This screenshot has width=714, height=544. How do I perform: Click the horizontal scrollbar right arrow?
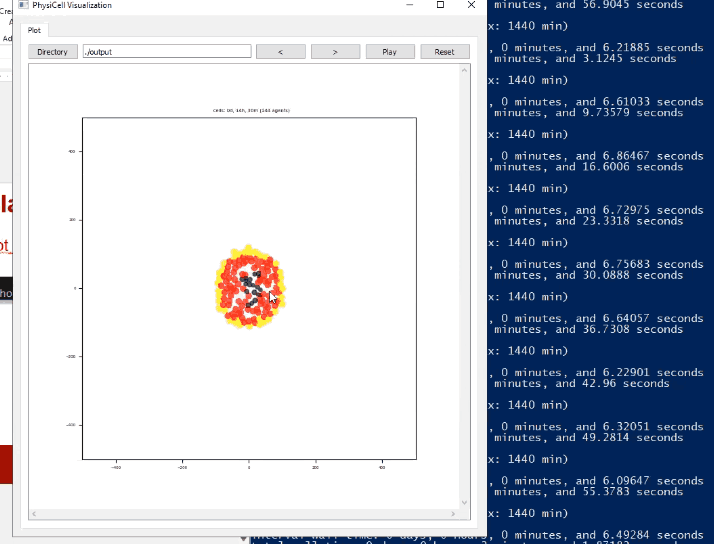[x=454, y=514]
